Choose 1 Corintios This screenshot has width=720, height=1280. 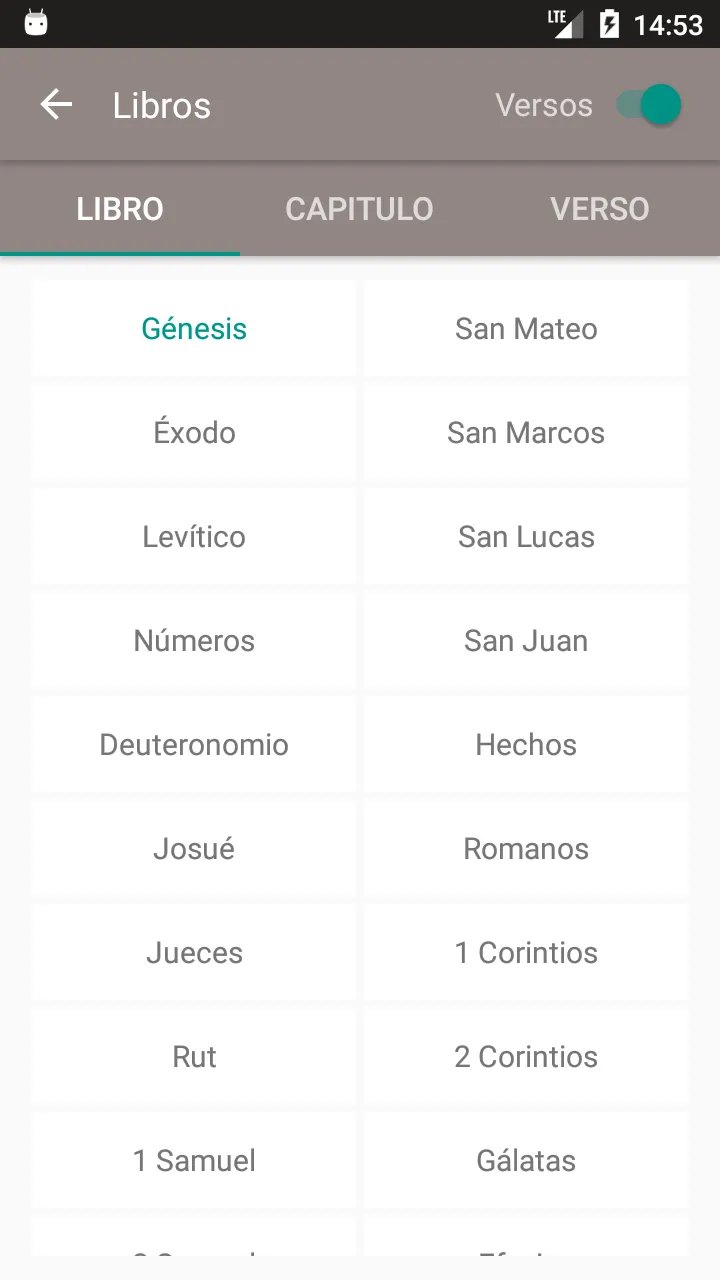[526, 953]
